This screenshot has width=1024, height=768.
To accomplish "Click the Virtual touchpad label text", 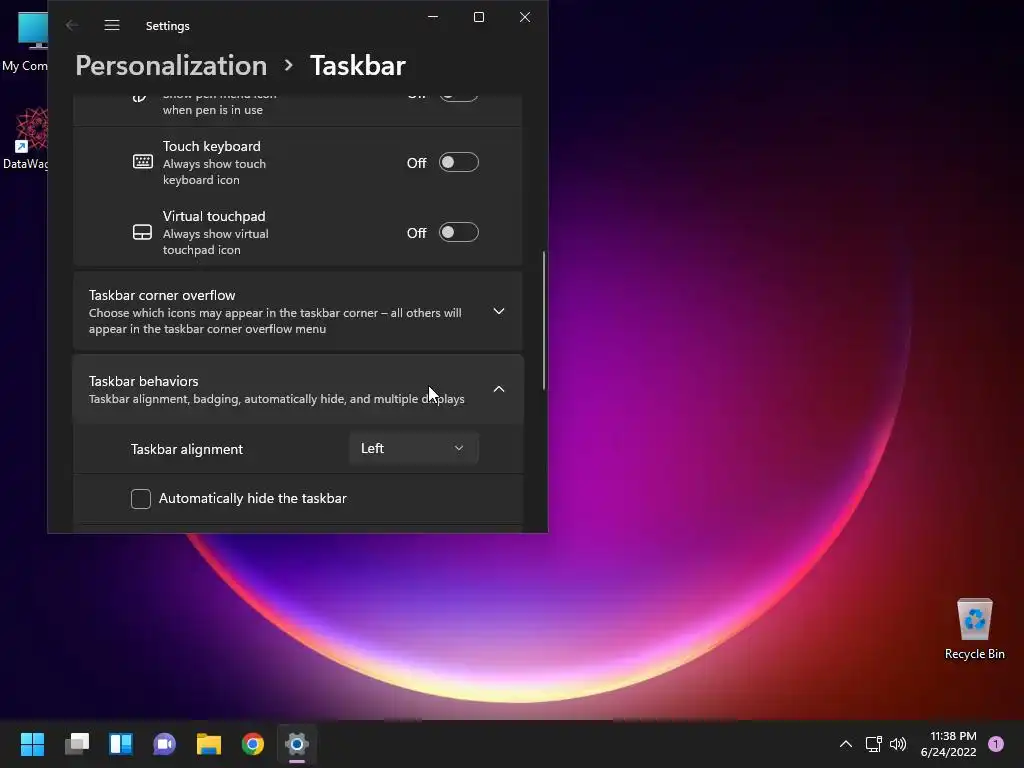I will (x=214, y=216).
